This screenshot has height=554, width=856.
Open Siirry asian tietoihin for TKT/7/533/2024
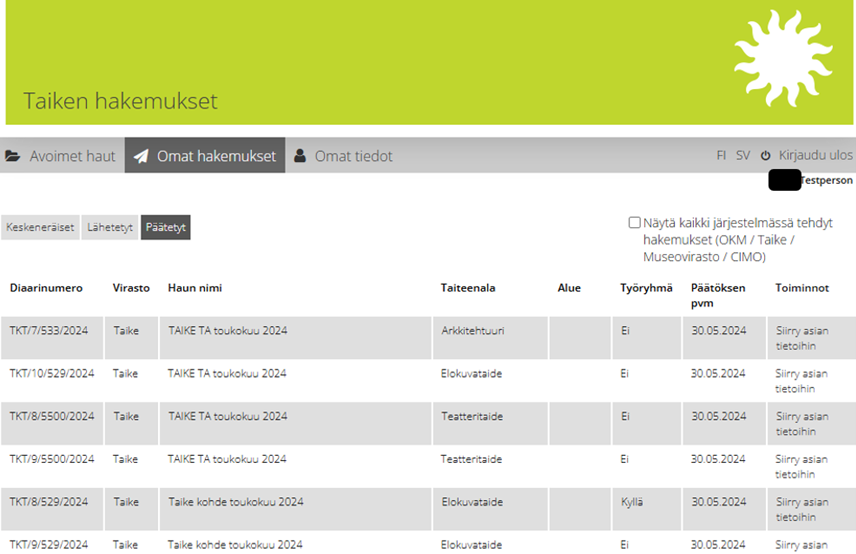pyautogui.click(x=802, y=338)
